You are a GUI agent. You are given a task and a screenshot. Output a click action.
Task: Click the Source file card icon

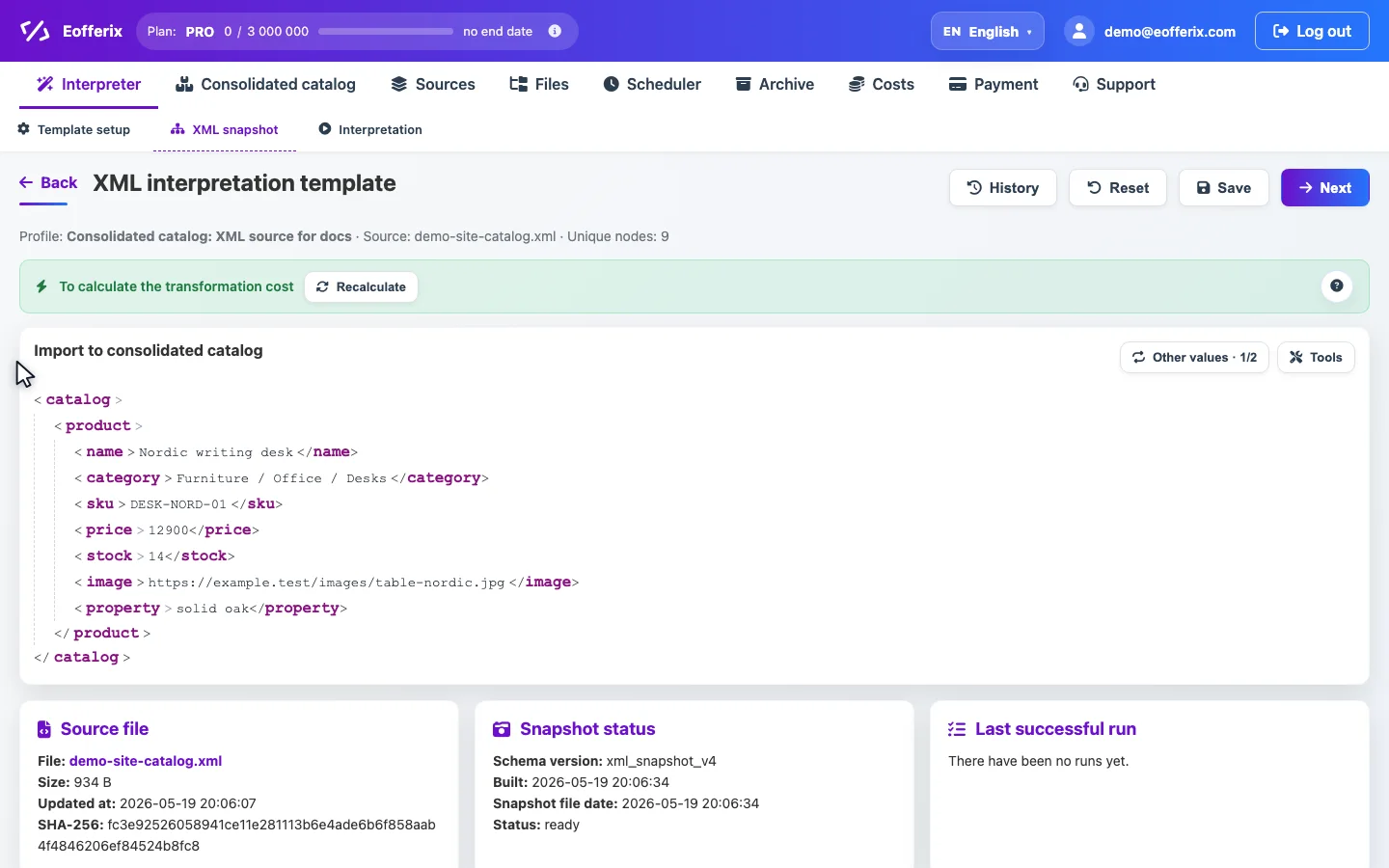tap(44, 729)
